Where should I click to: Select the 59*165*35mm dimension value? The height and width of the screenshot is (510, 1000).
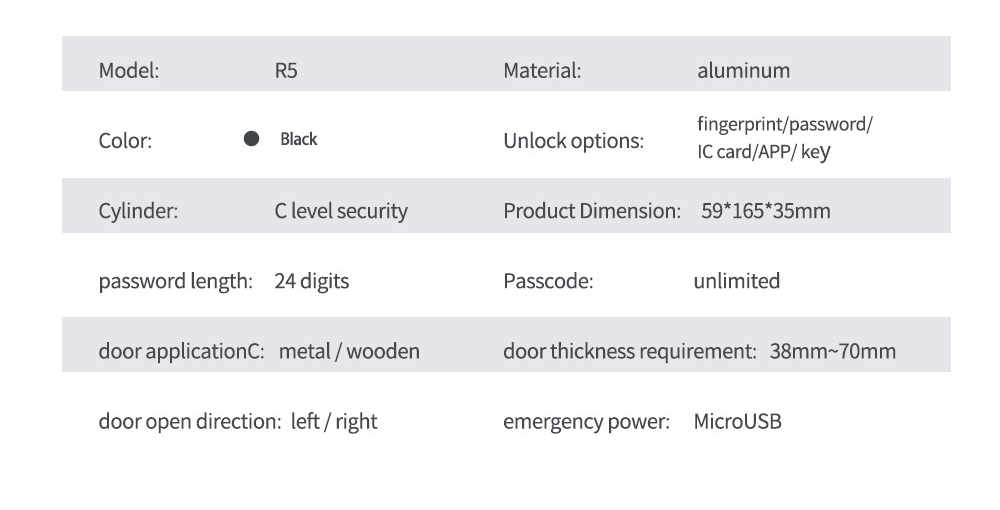[x=766, y=211]
